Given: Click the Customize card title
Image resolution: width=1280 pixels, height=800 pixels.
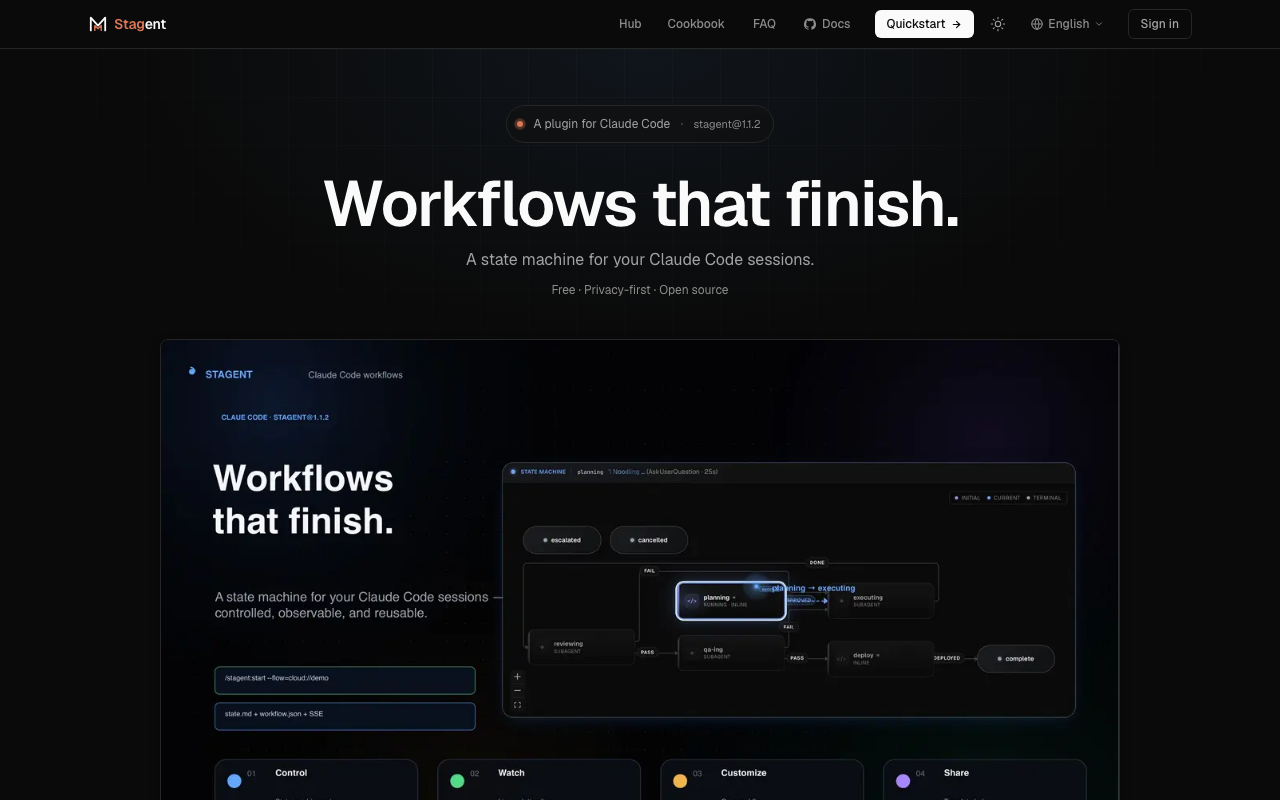Looking at the screenshot, I should [744, 773].
